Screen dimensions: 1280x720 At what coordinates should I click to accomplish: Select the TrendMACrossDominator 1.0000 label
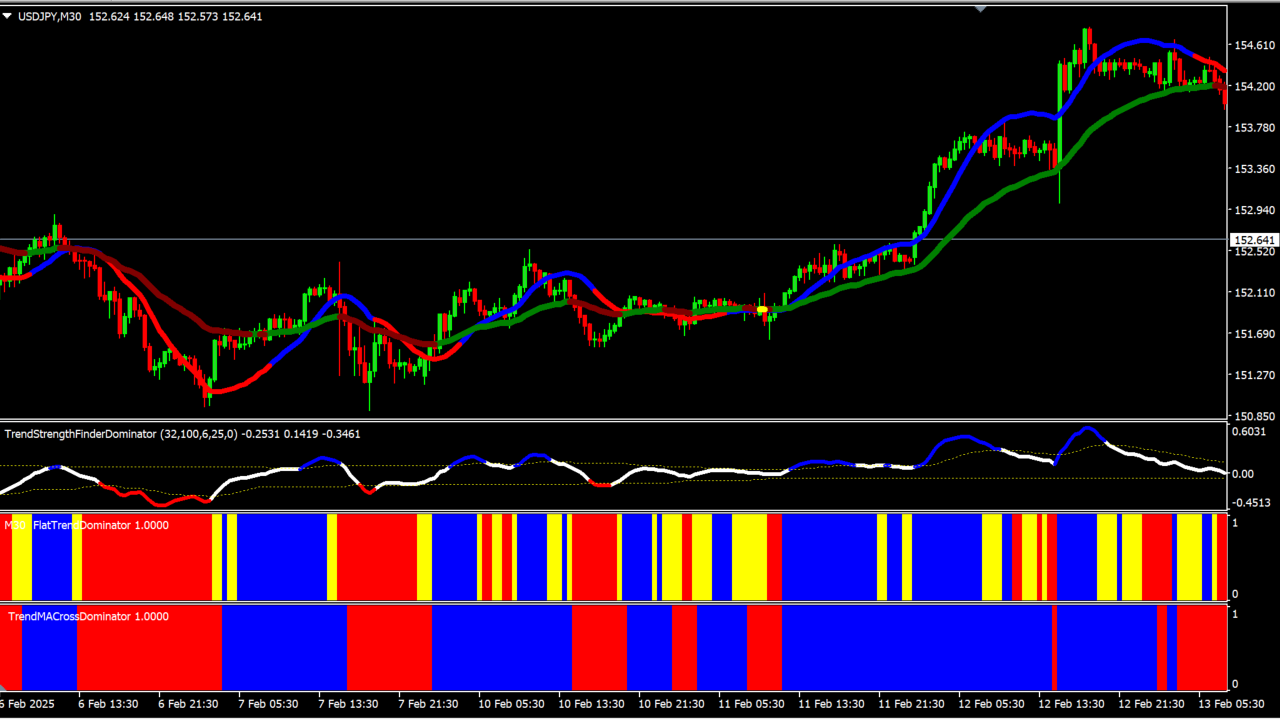click(x=88, y=616)
